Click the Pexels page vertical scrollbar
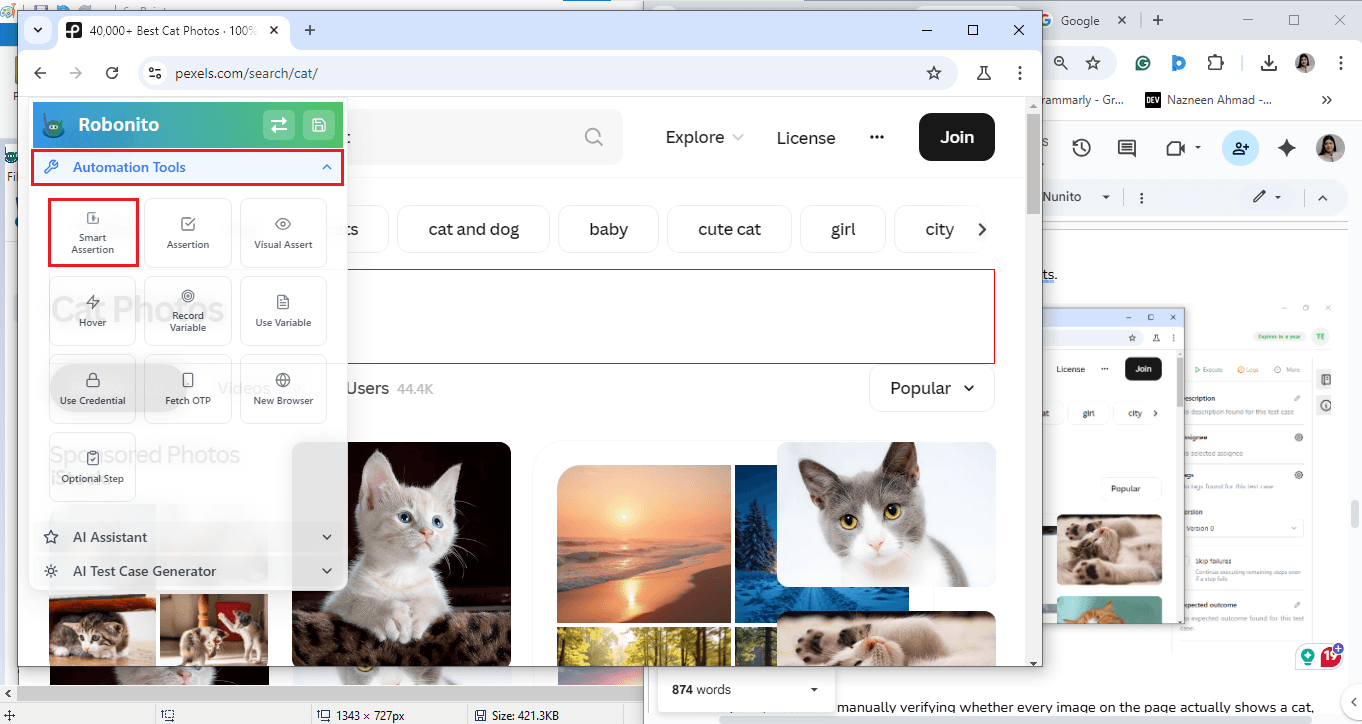Screen dimensions: 1362x724 (x=1033, y=162)
